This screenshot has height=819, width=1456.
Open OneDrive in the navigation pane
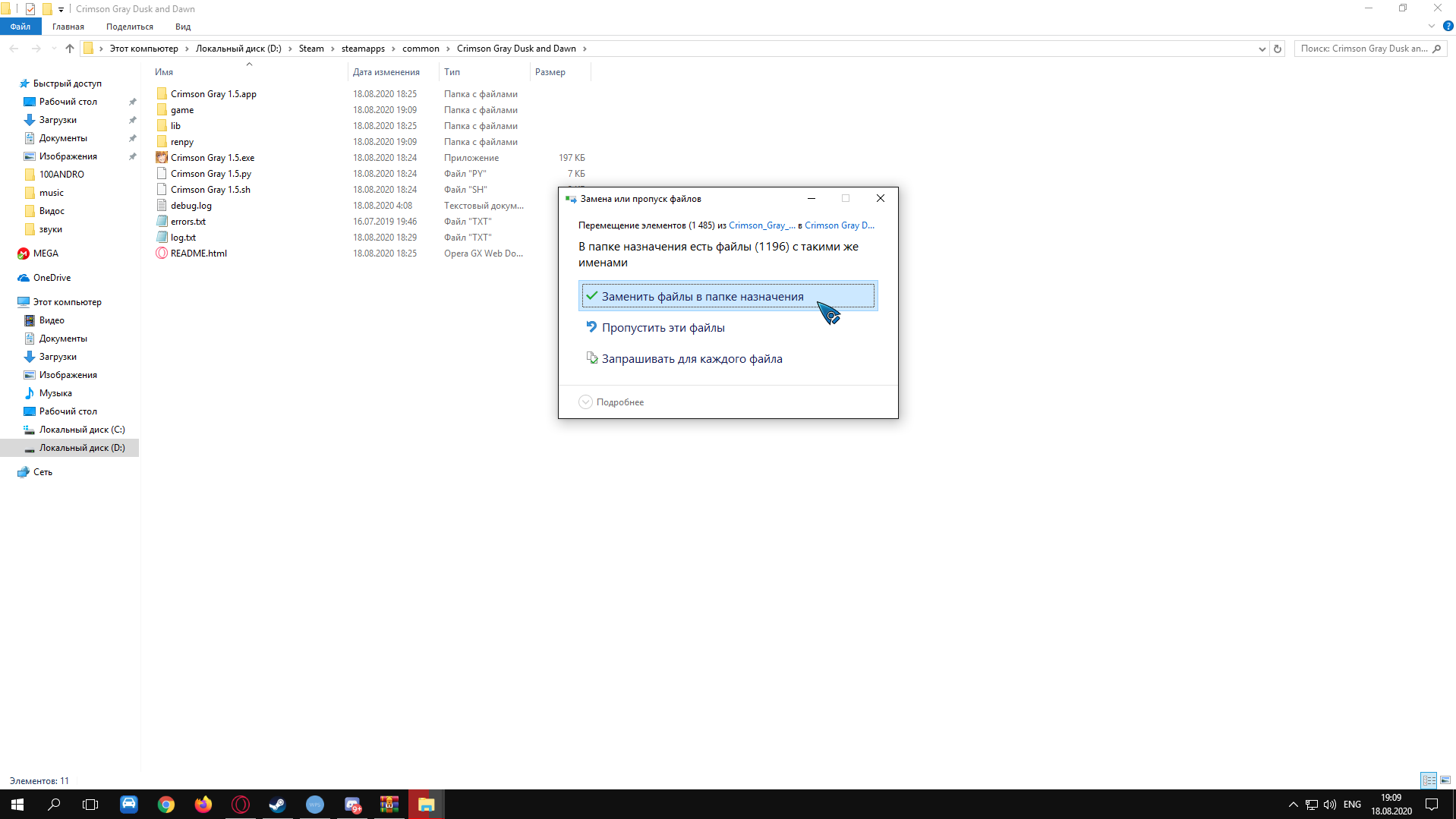click(x=52, y=278)
